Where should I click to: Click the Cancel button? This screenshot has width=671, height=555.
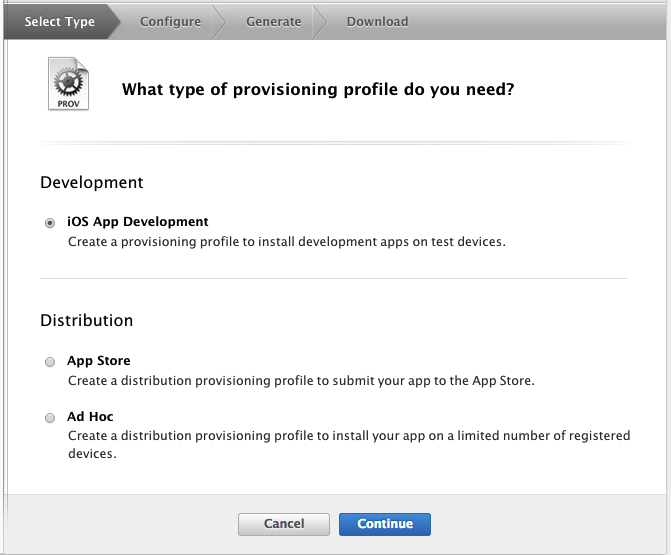[284, 524]
